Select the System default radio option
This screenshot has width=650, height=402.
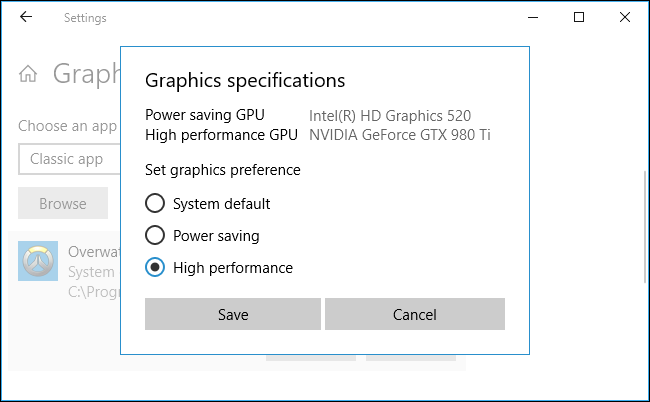pyautogui.click(x=155, y=204)
